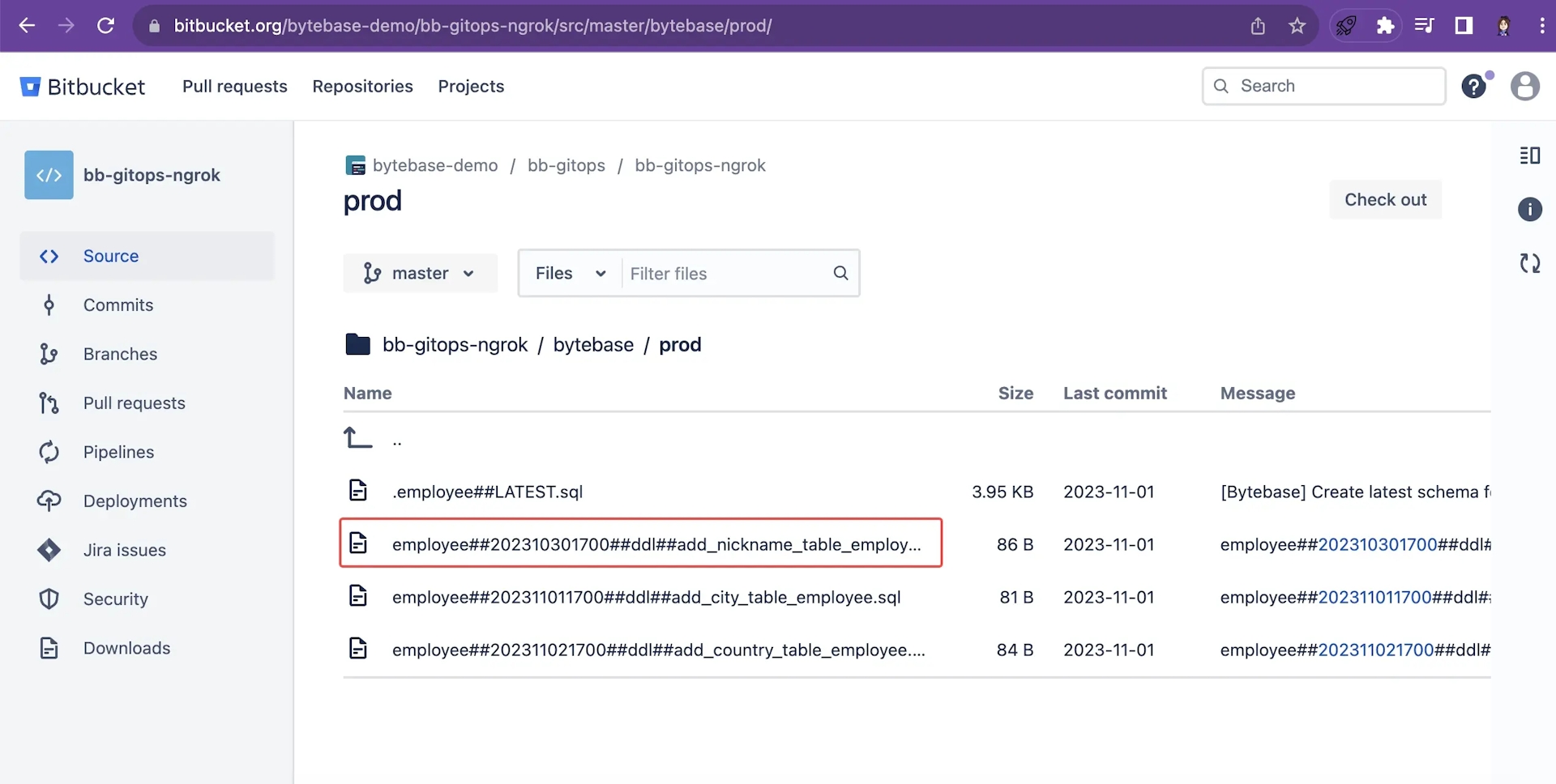This screenshot has height=784, width=1556.
Task: Reload the page with the refresh icon
Action: click(106, 26)
